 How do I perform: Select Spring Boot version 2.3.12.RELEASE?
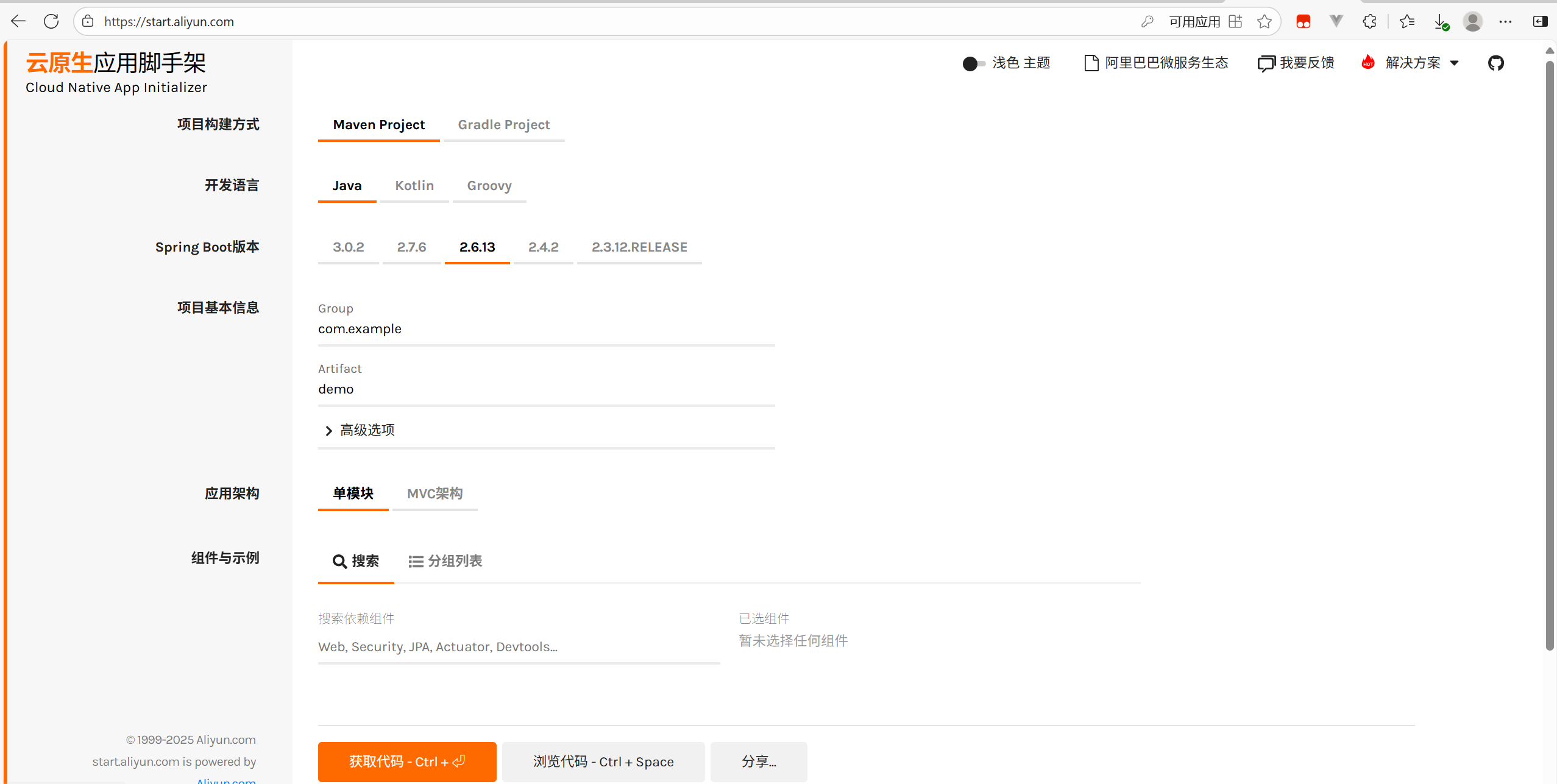click(x=639, y=247)
